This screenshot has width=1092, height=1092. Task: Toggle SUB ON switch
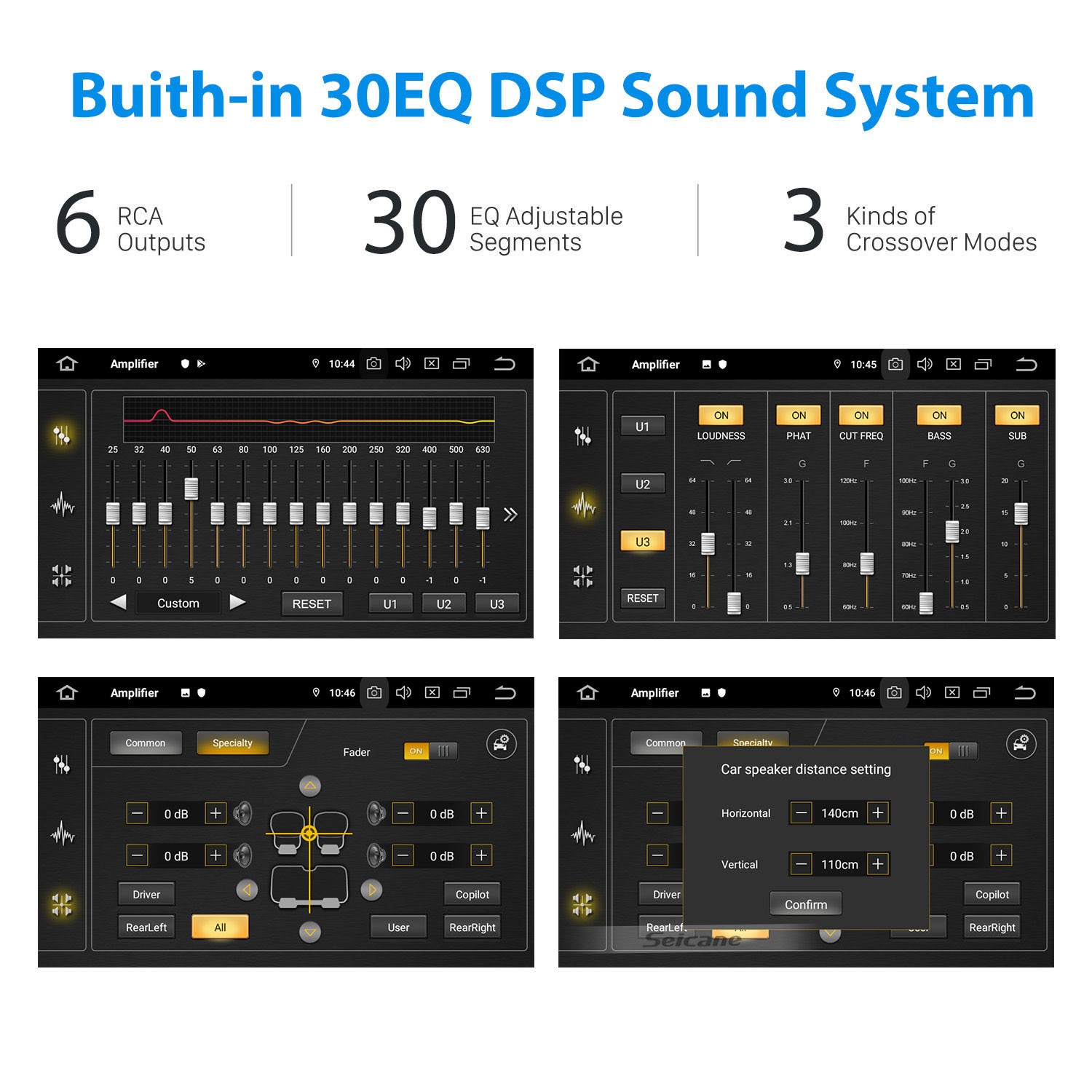coord(1017,415)
